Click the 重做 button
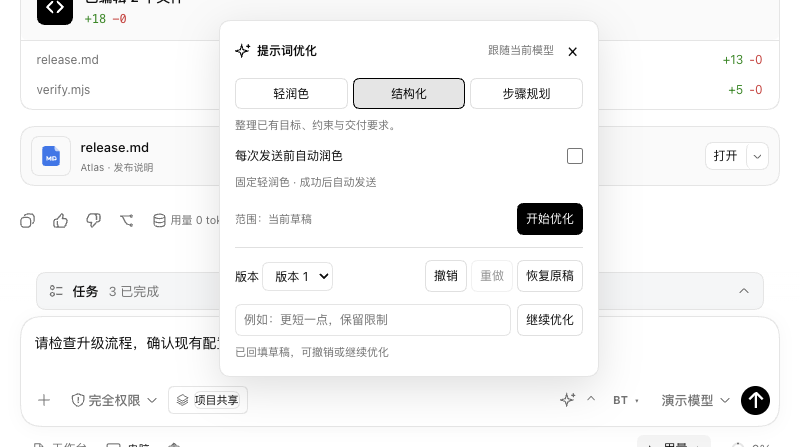The width and height of the screenshot is (800, 447). tap(492, 276)
